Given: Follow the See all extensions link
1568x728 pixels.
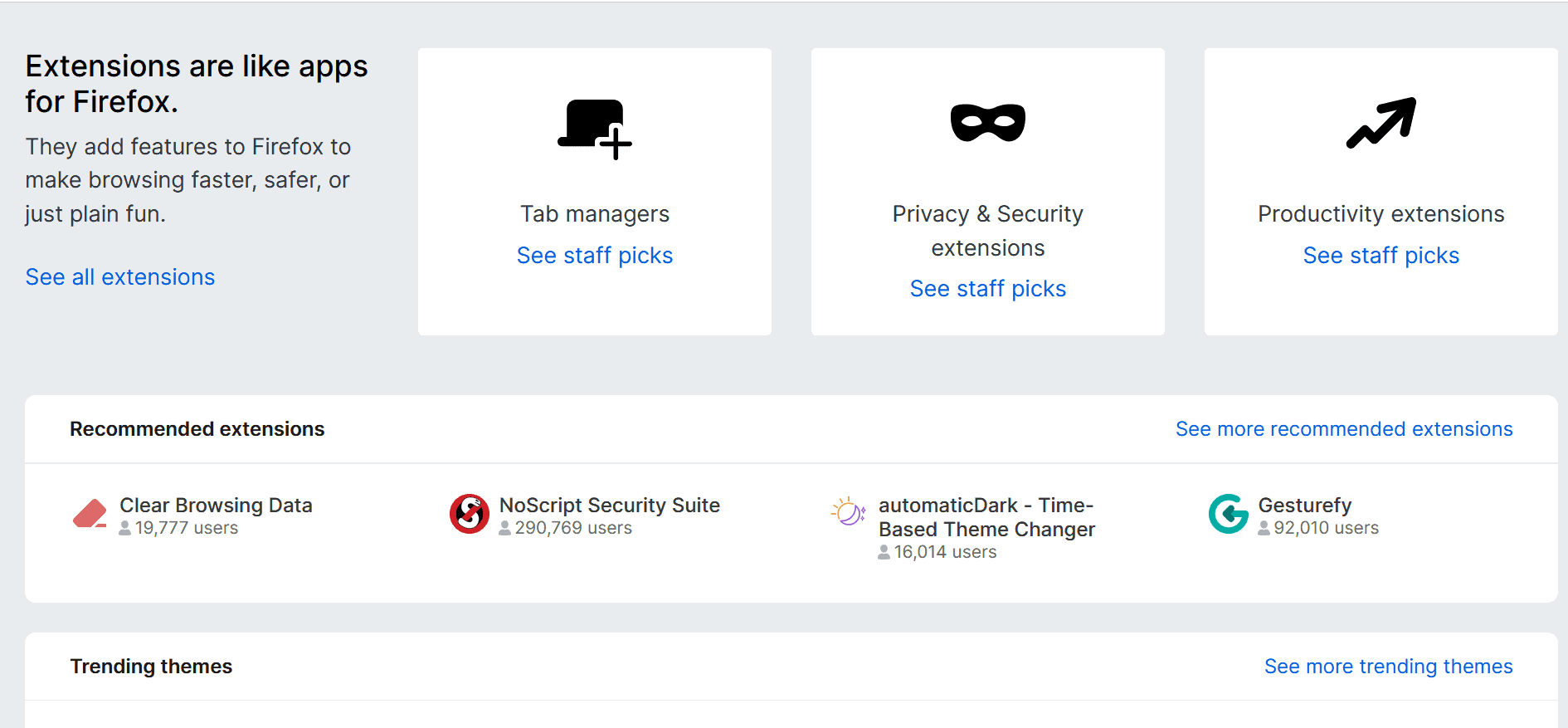Looking at the screenshot, I should coord(120,277).
